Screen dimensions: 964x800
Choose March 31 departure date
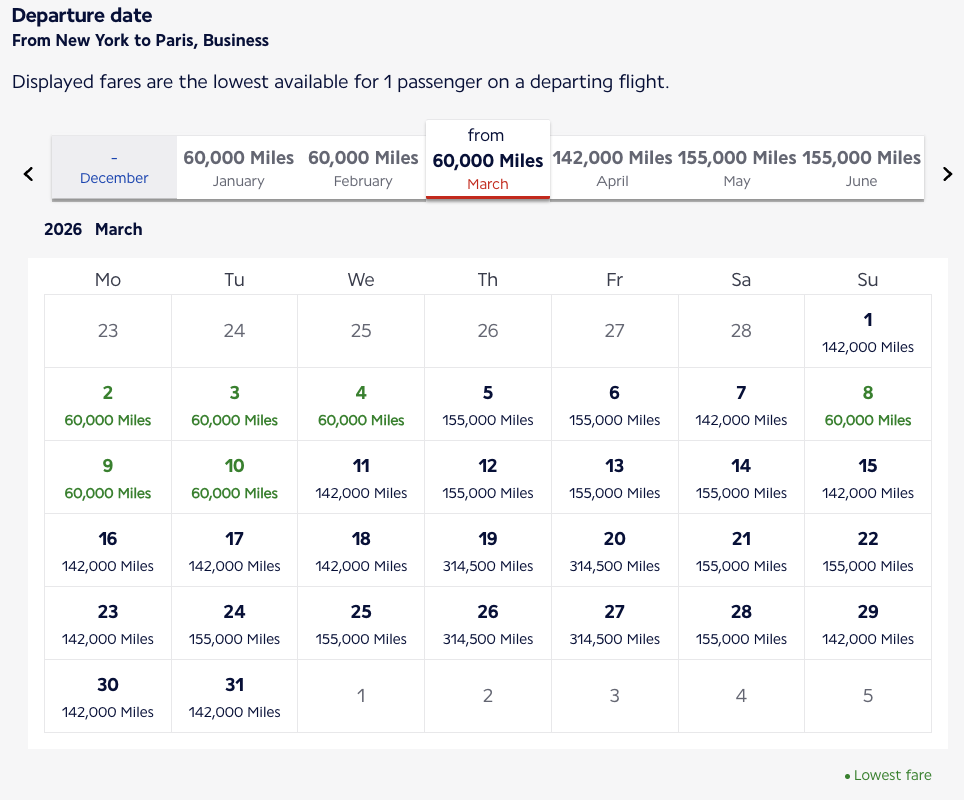click(x=234, y=697)
